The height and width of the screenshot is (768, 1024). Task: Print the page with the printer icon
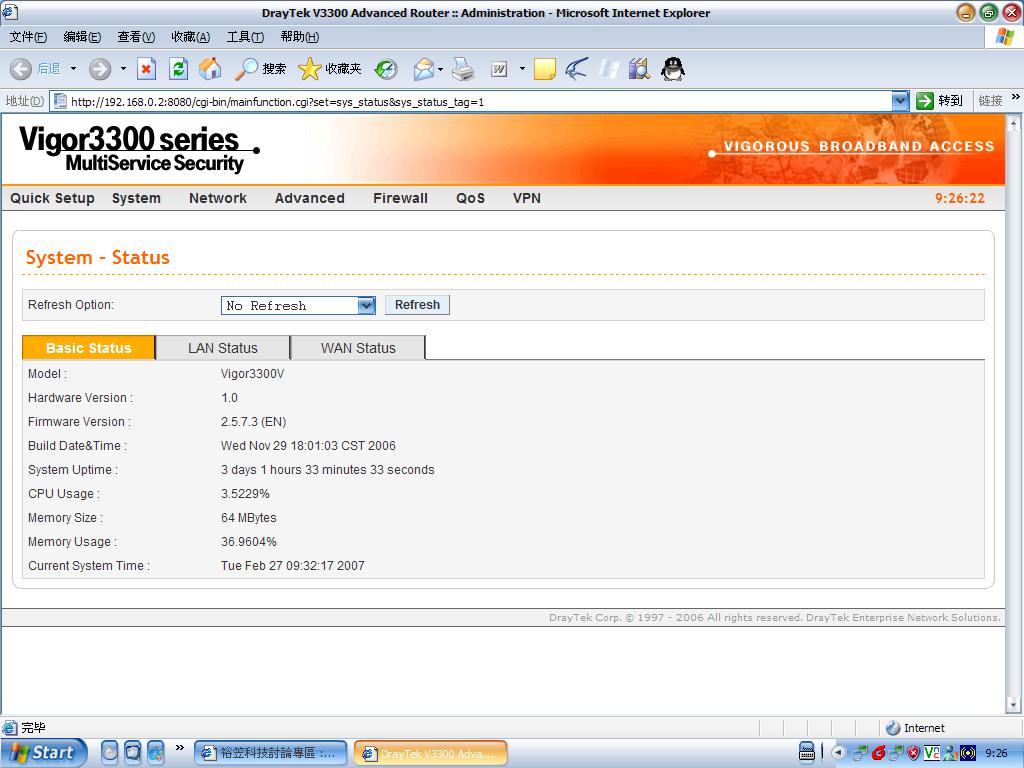coord(463,69)
